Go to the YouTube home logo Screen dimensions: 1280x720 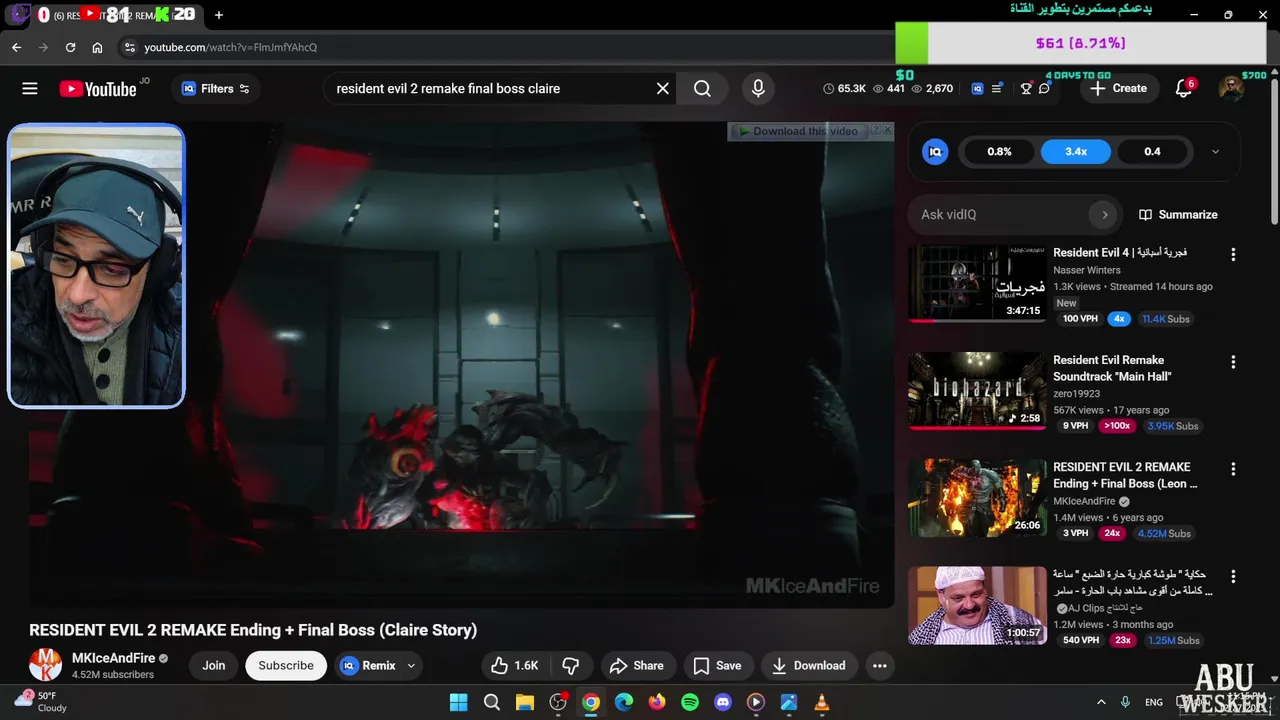[98, 89]
